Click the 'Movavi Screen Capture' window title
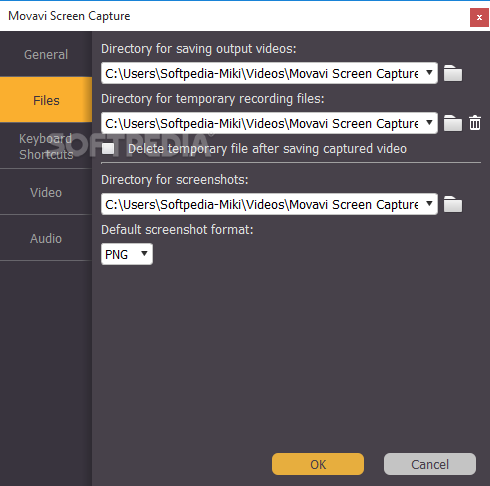 click(x=69, y=16)
